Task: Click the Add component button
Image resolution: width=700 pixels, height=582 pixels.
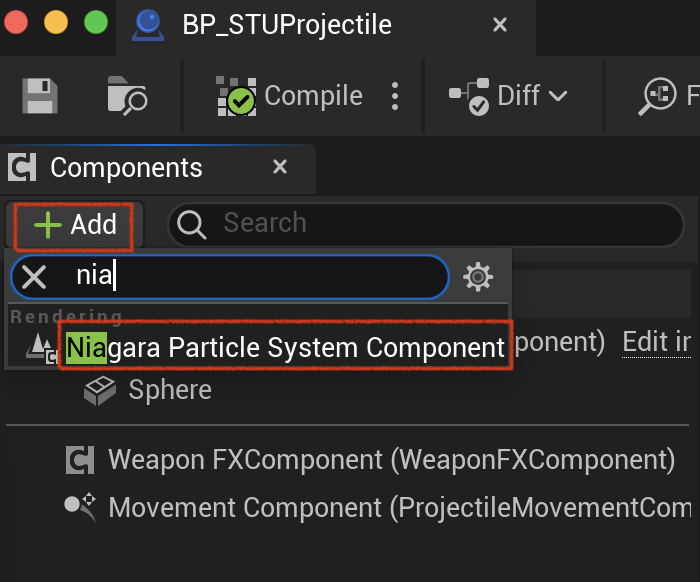Action: coord(74,224)
